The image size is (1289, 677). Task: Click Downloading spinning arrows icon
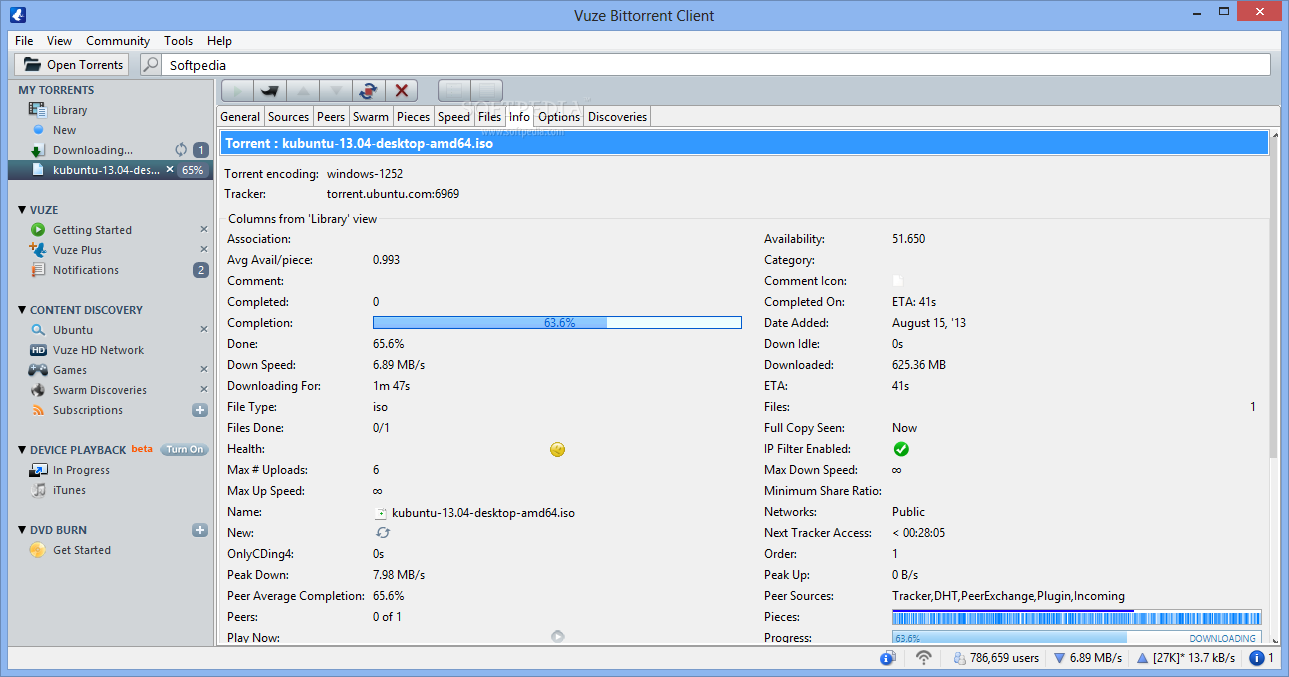point(181,150)
